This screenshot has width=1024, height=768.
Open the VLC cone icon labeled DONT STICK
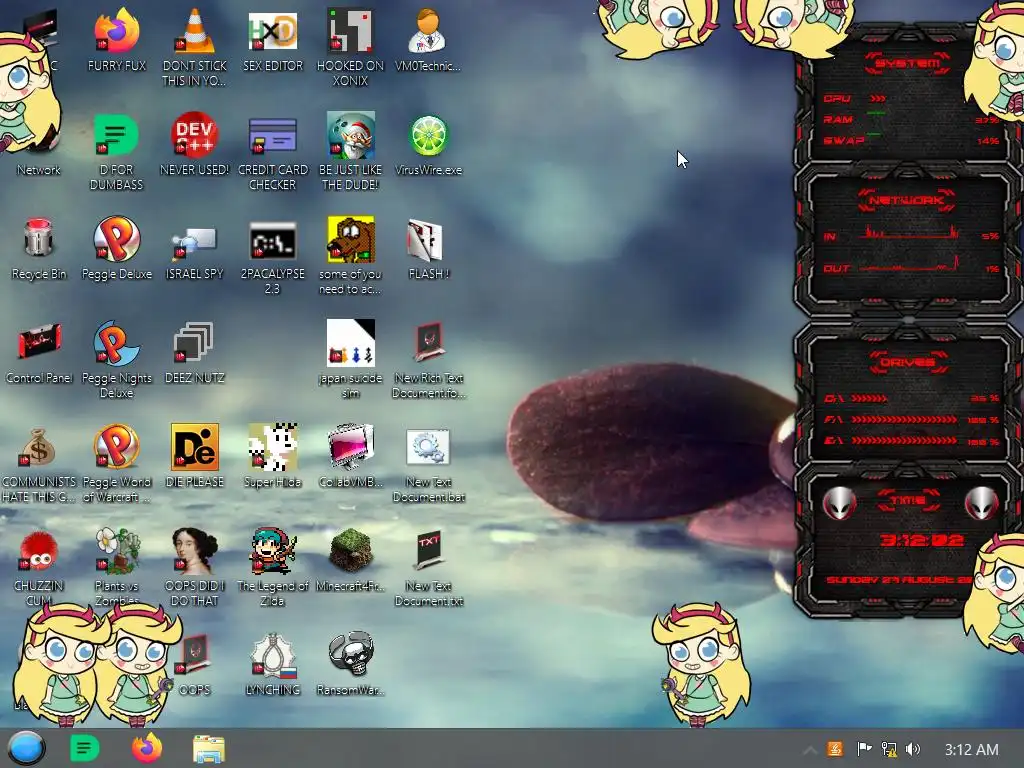click(195, 31)
